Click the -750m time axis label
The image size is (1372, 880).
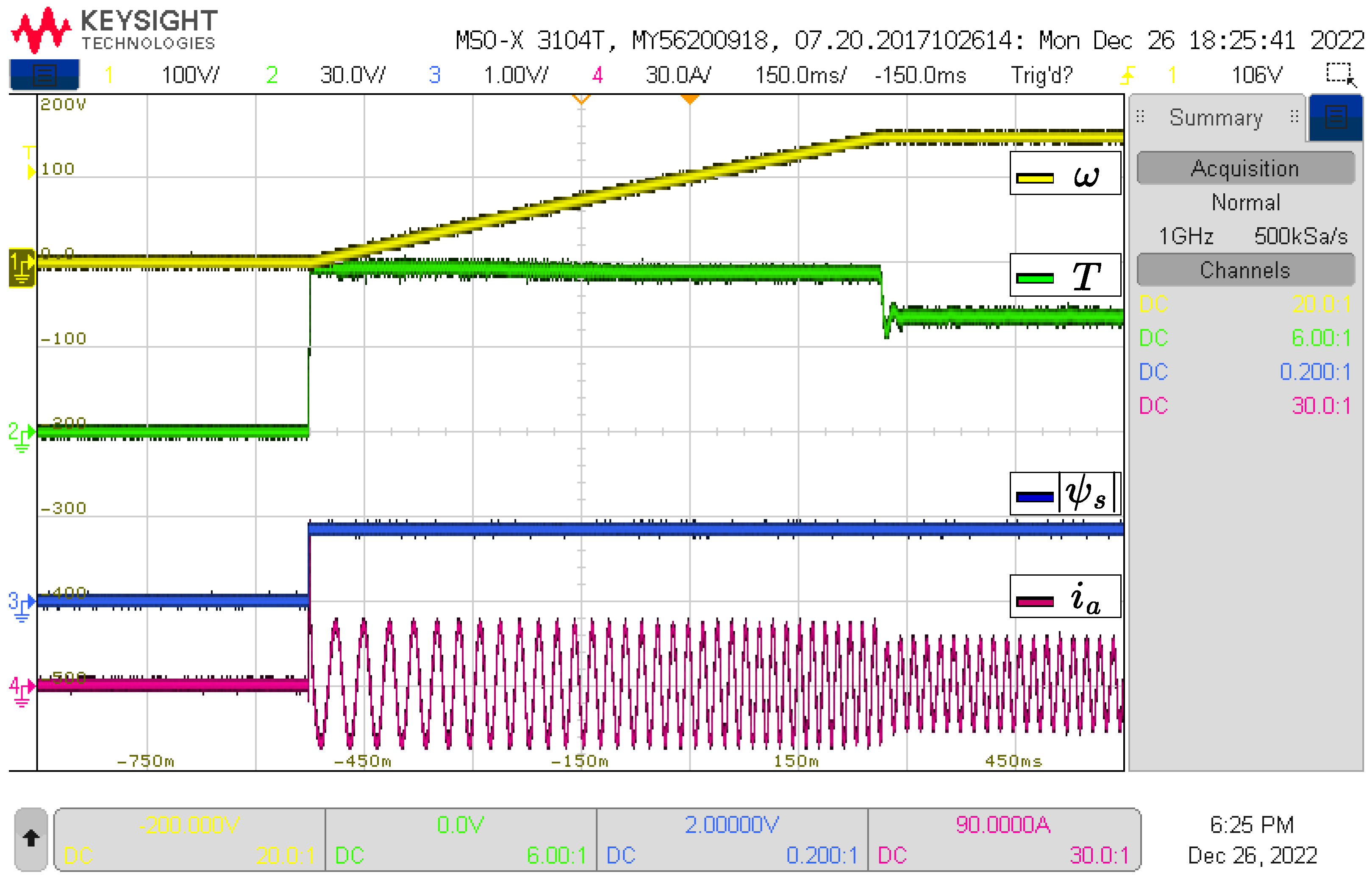(x=146, y=761)
